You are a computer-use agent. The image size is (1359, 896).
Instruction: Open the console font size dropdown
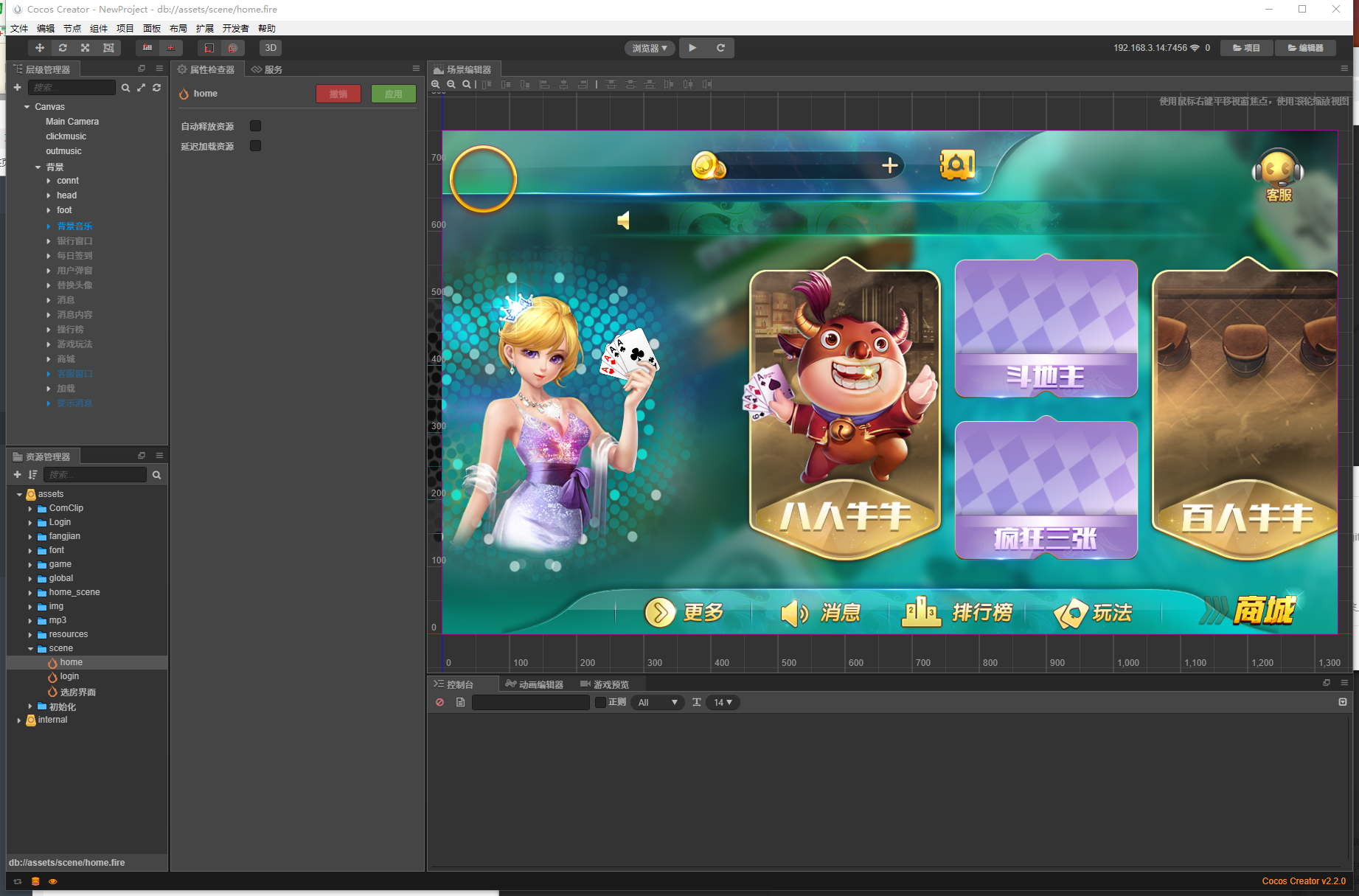pos(723,702)
